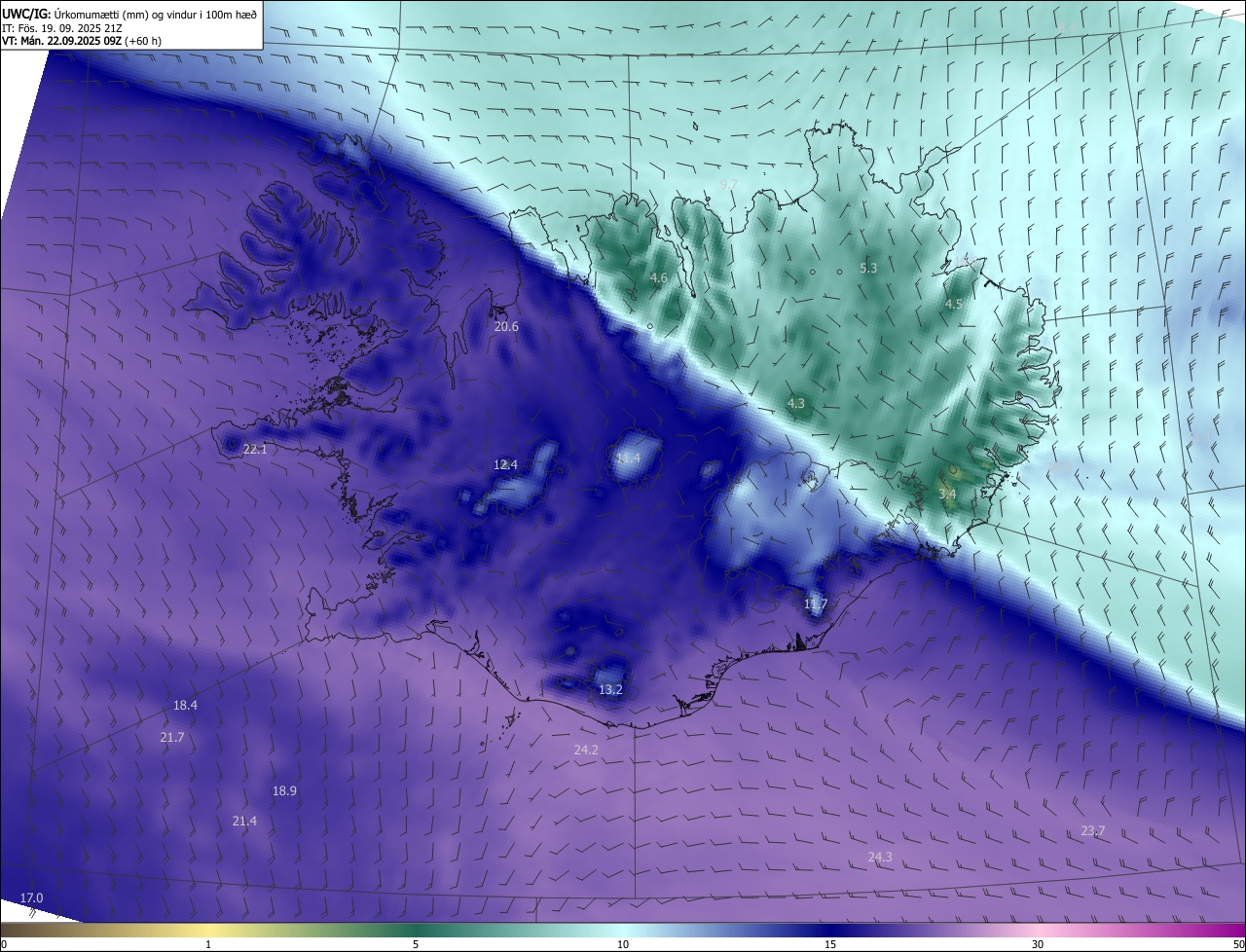Click the 11.4 value label
The image size is (1246, 952).
[629, 458]
